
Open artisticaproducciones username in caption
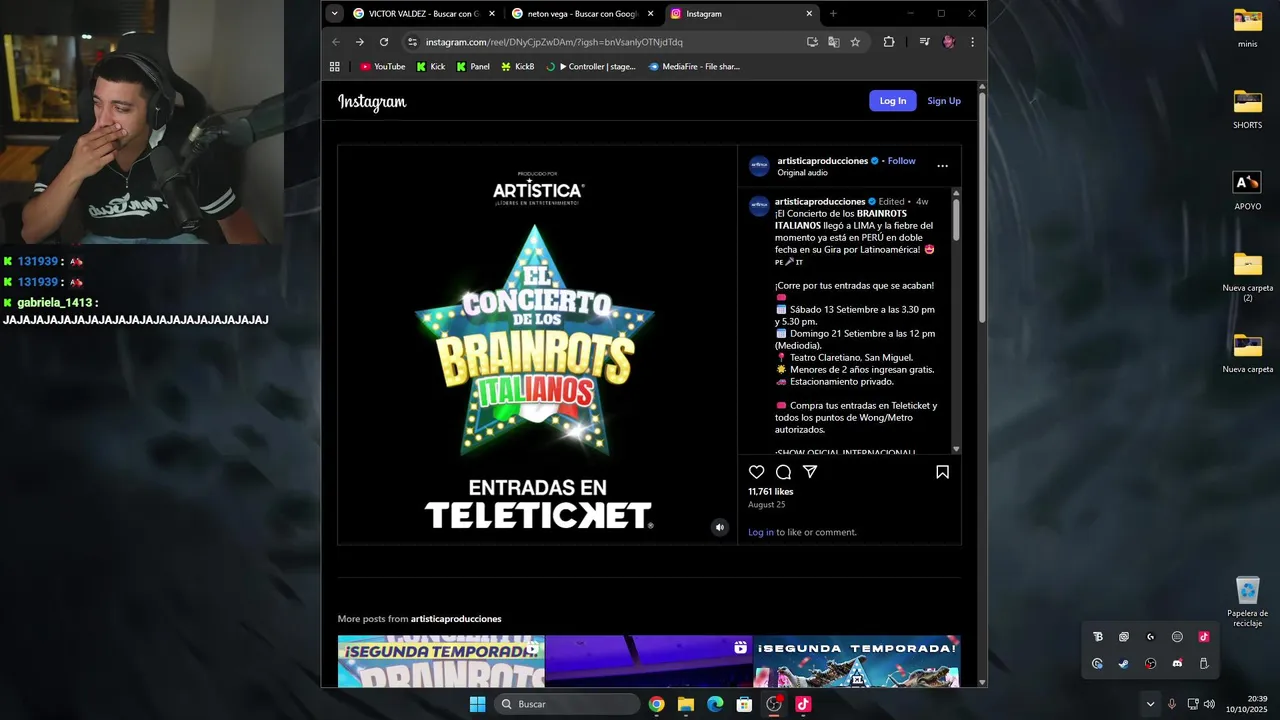tap(820, 201)
